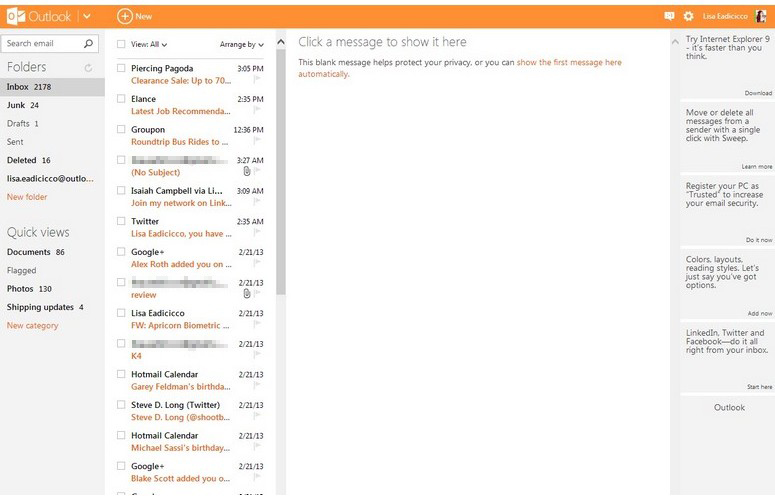Open the app switcher arrow beside Outlook
The height and width of the screenshot is (500, 775).
coord(87,16)
